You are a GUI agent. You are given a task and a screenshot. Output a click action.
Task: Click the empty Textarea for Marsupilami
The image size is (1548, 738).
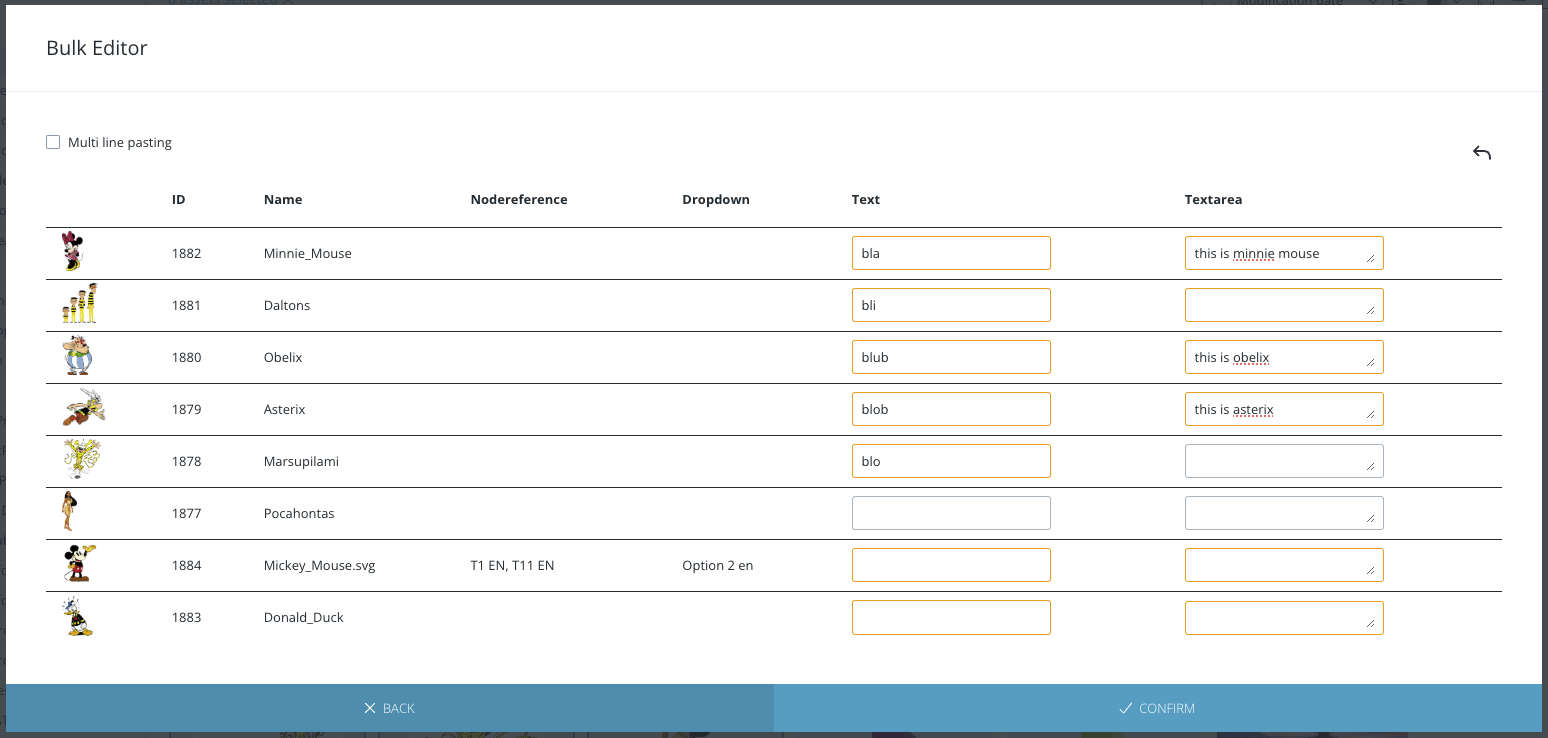1284,461
